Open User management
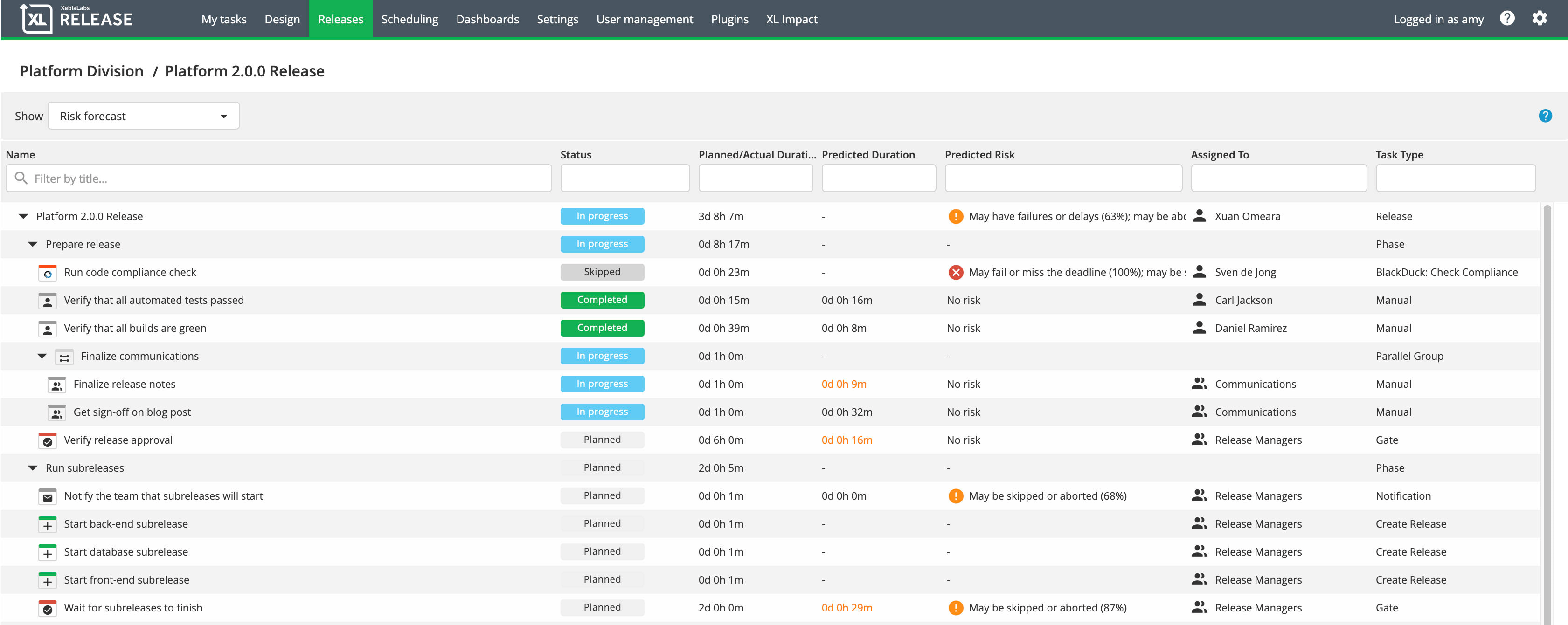This screenshot has width=1568, height=625. pyautogui.click(x=645, y=19)
